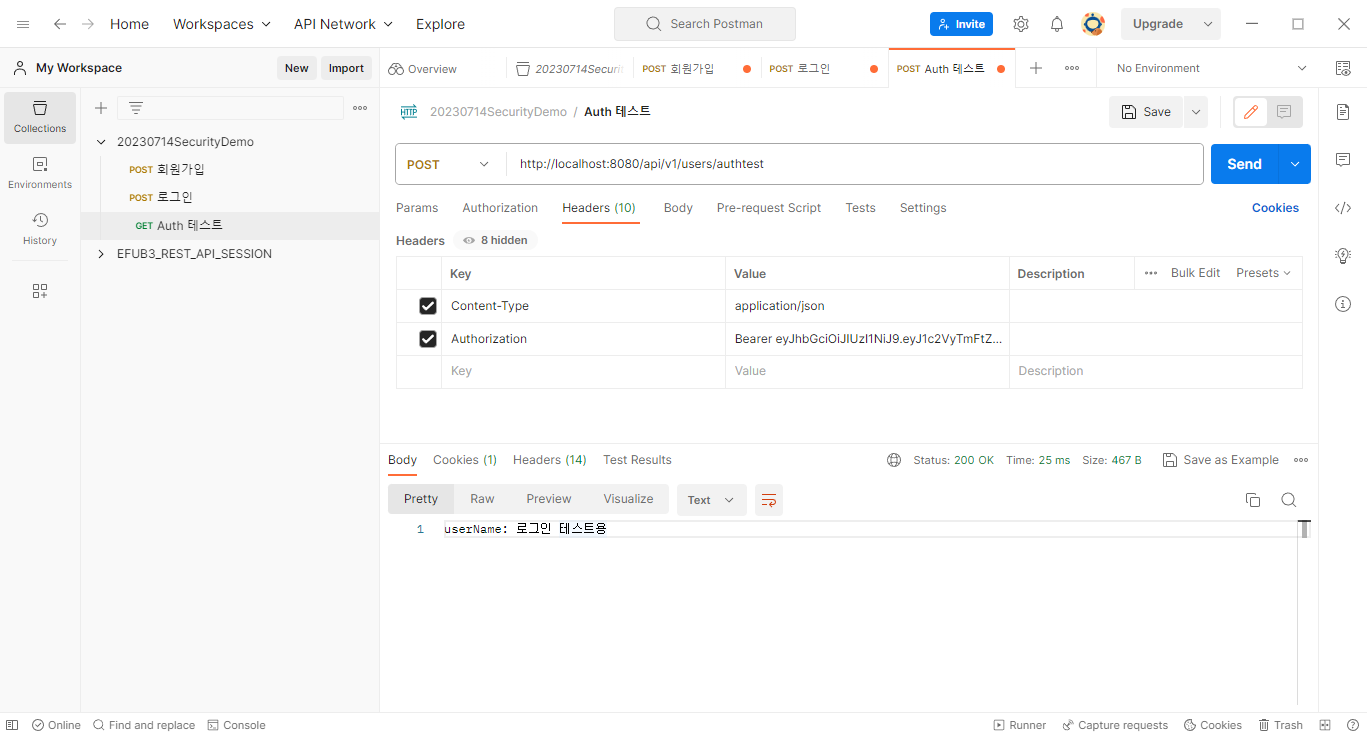1367x737 pixels.
Task: Open the hamburger main menu
Action: [x=23, y=24]
